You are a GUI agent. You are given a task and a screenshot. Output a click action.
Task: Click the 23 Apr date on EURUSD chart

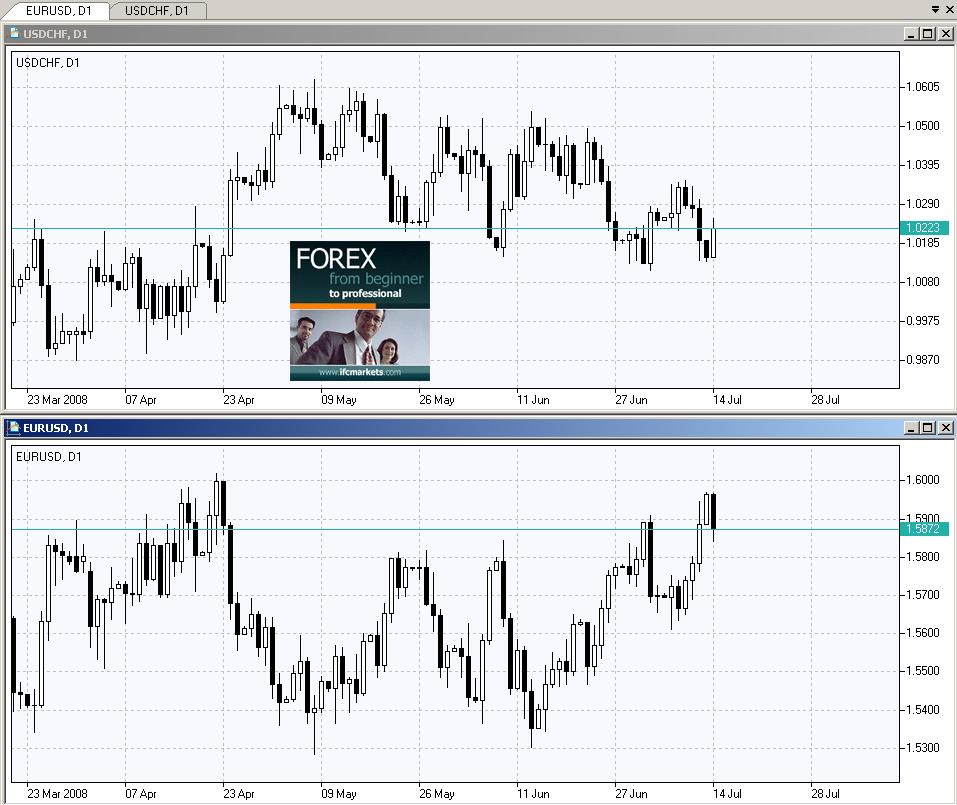pos(239,793)
